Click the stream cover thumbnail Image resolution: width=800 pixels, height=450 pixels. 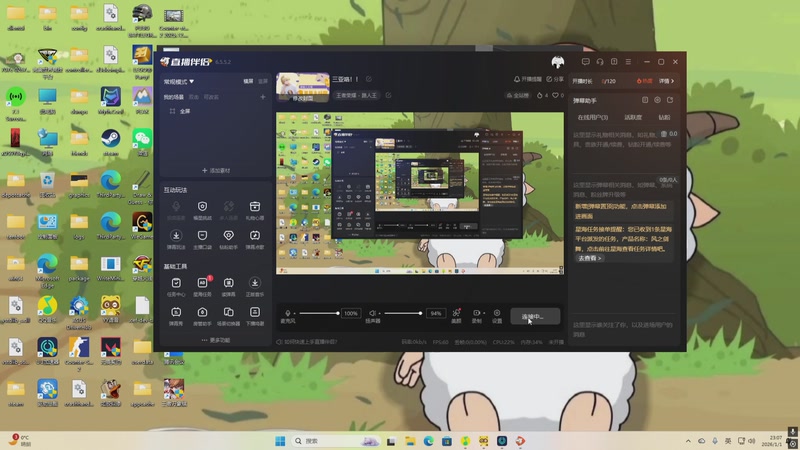click(x=303, y=87)
